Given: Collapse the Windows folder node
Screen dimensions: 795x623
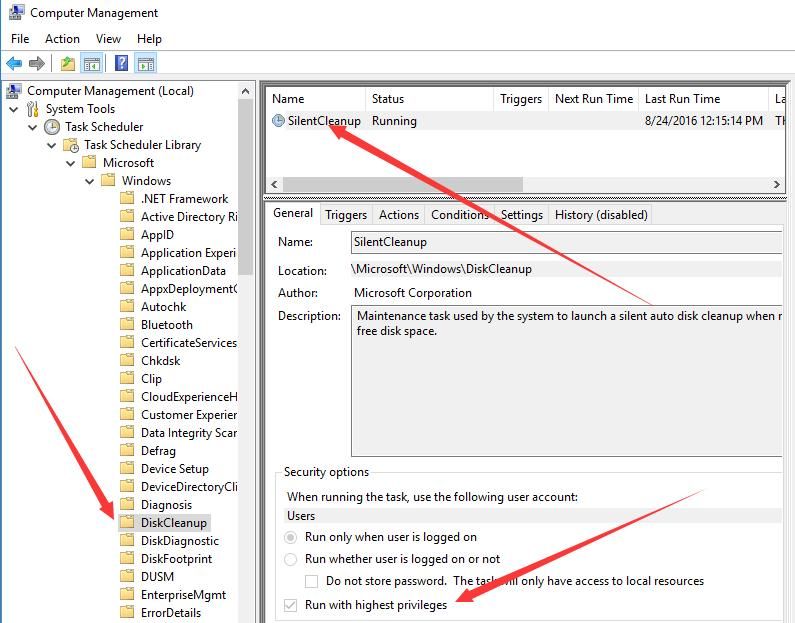Looking at the screenshot, I should 90,181.
